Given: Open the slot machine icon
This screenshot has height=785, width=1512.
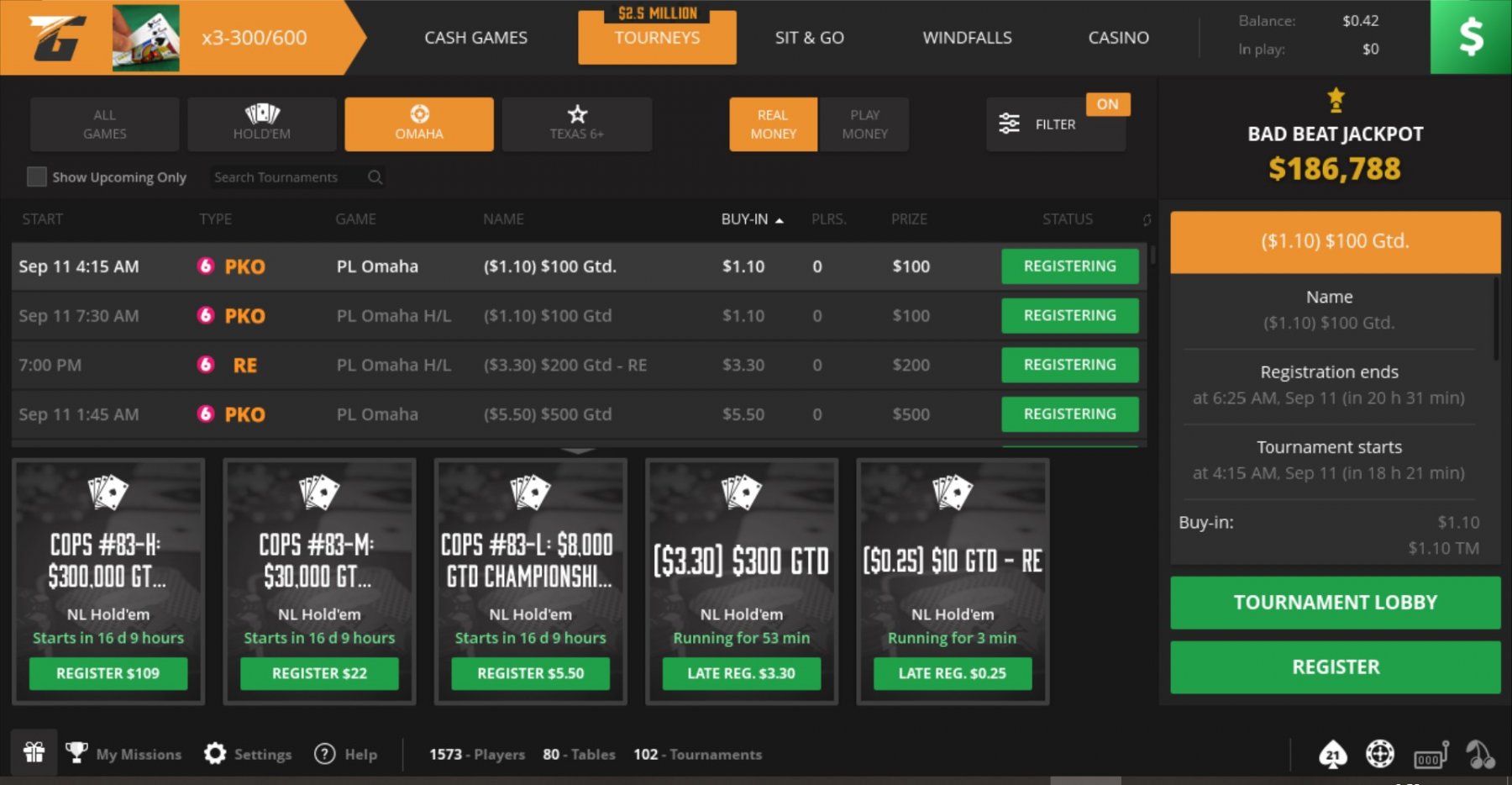Looking at the screenshot, I should 1431,755.
